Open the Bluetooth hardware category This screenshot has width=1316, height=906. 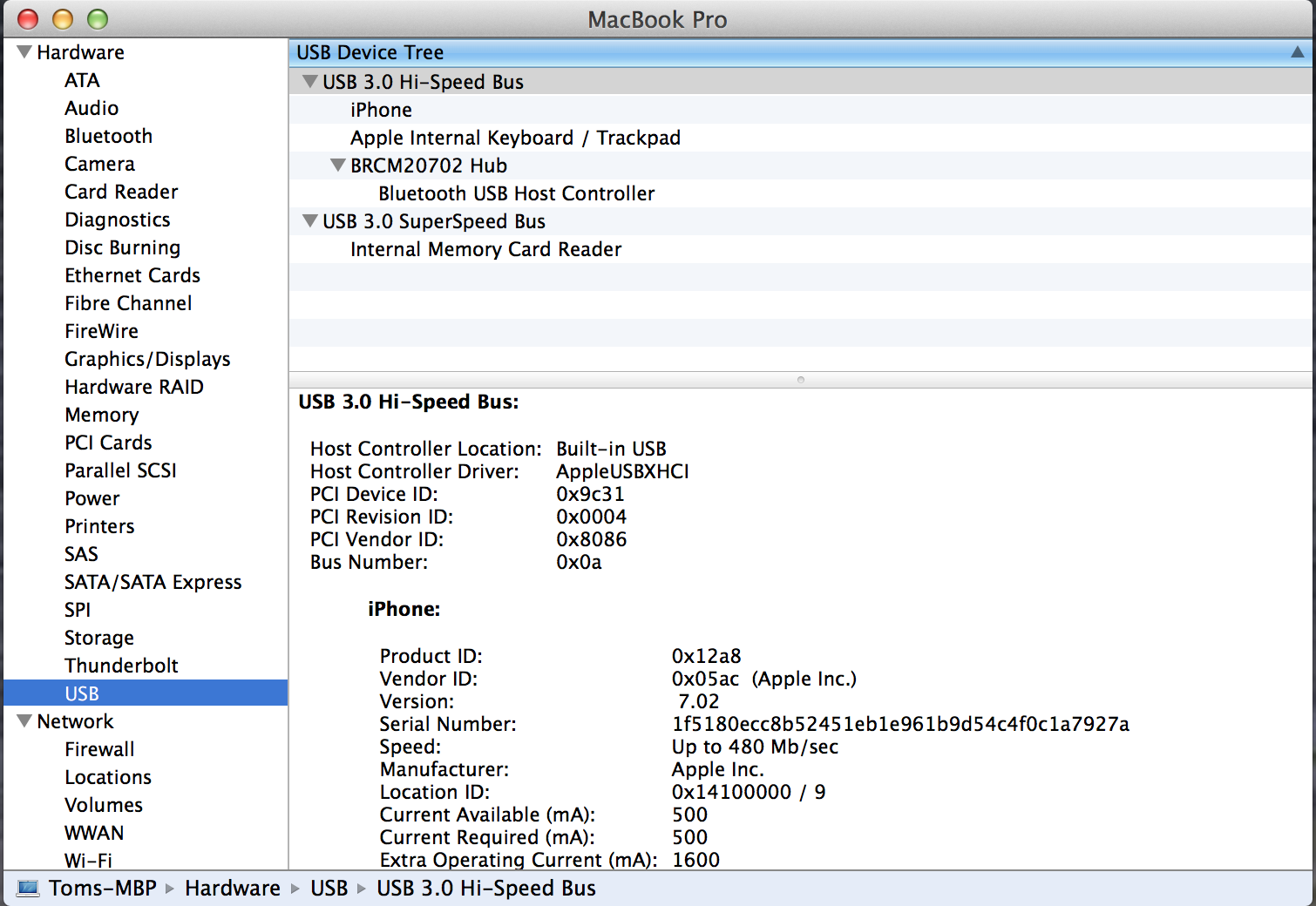pyautogui.click(x=109, y=136)
